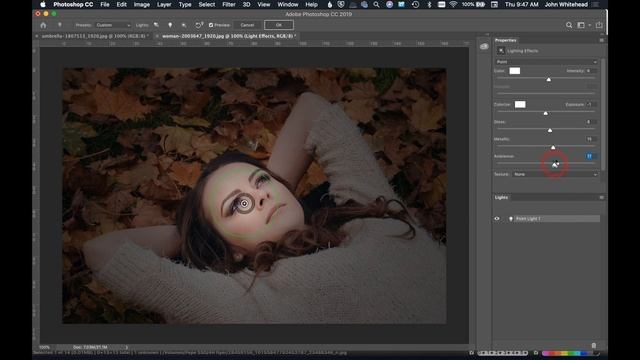Screen dimensions: 640x360
Task: Click the Ambience slider handle
Action: (x=555, y=164)
